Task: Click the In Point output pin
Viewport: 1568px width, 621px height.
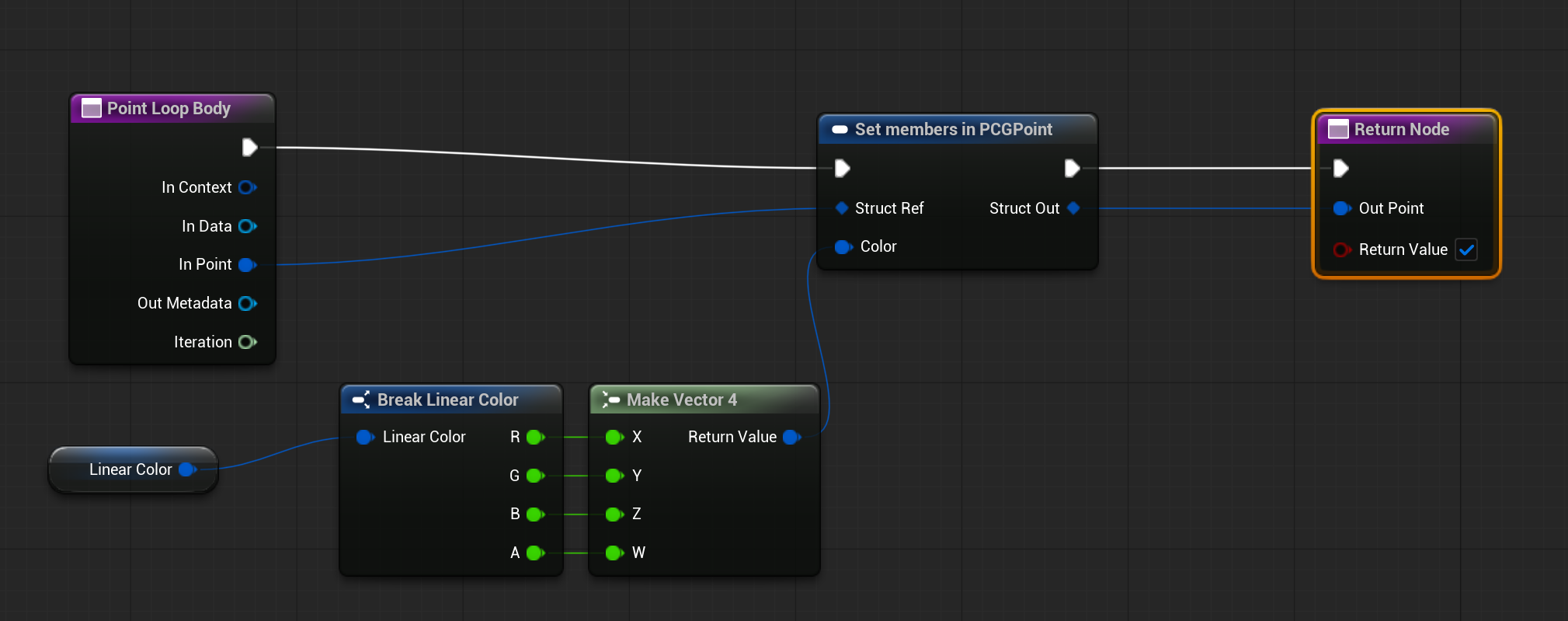Action: (x=247, y=265)
